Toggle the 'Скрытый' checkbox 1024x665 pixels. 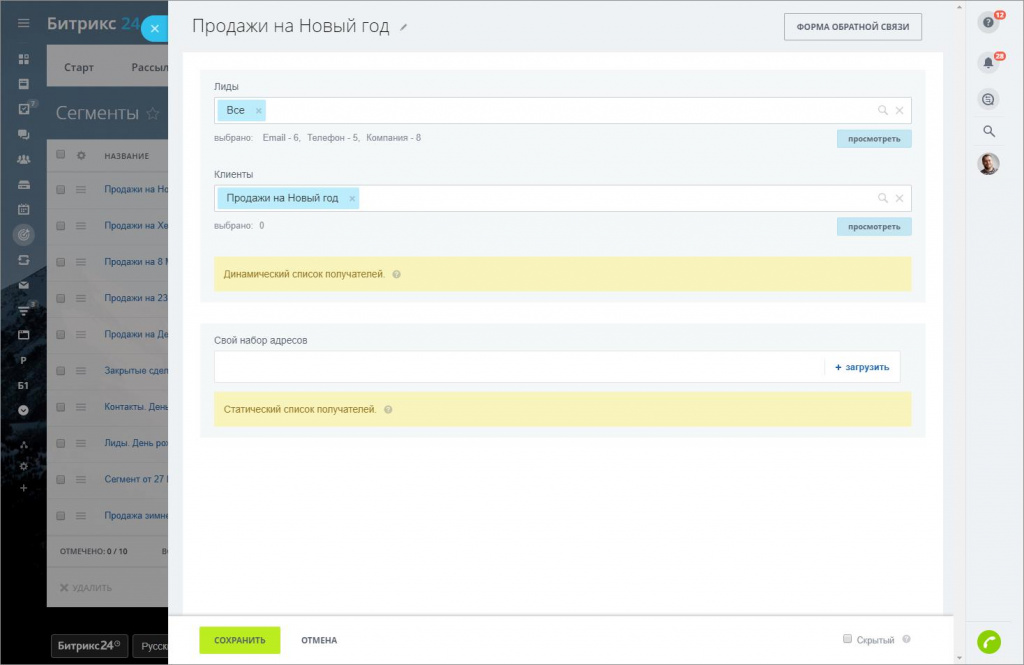coord(847,639)
